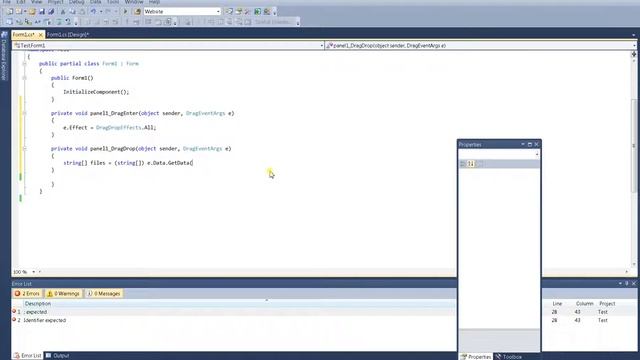Click the GetData code line in editor
The height and width of the screenshot is (360, 640).
(x=128, y=163)
